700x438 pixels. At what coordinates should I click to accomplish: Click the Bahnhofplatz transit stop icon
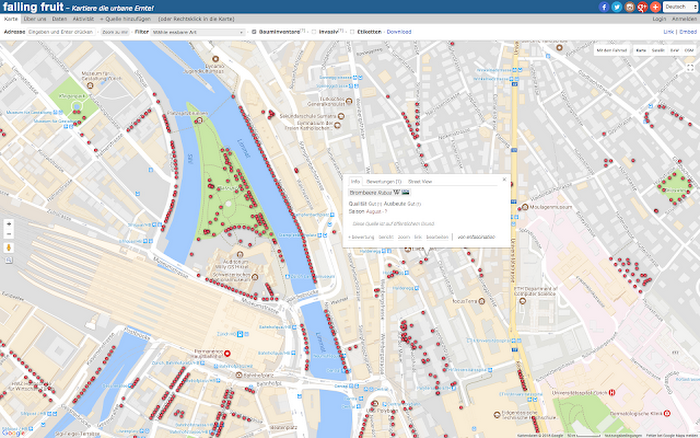(x=239, y=375)
